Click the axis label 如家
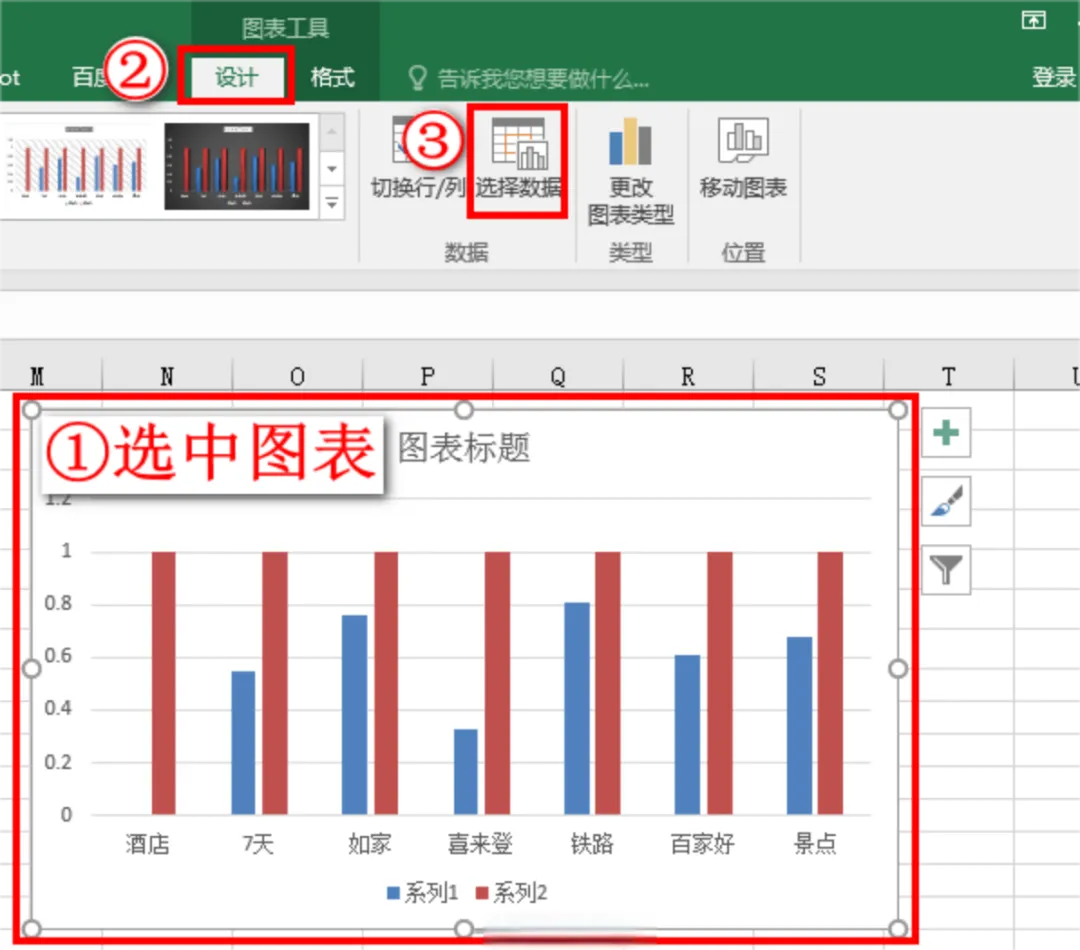Image resolution: width=1080 pixels, height=950 pixels. 369,843
